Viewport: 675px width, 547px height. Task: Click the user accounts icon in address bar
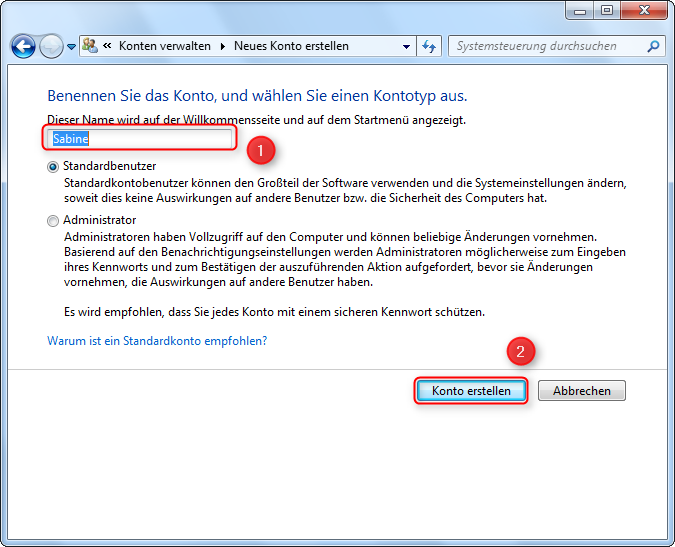point(90,45)
